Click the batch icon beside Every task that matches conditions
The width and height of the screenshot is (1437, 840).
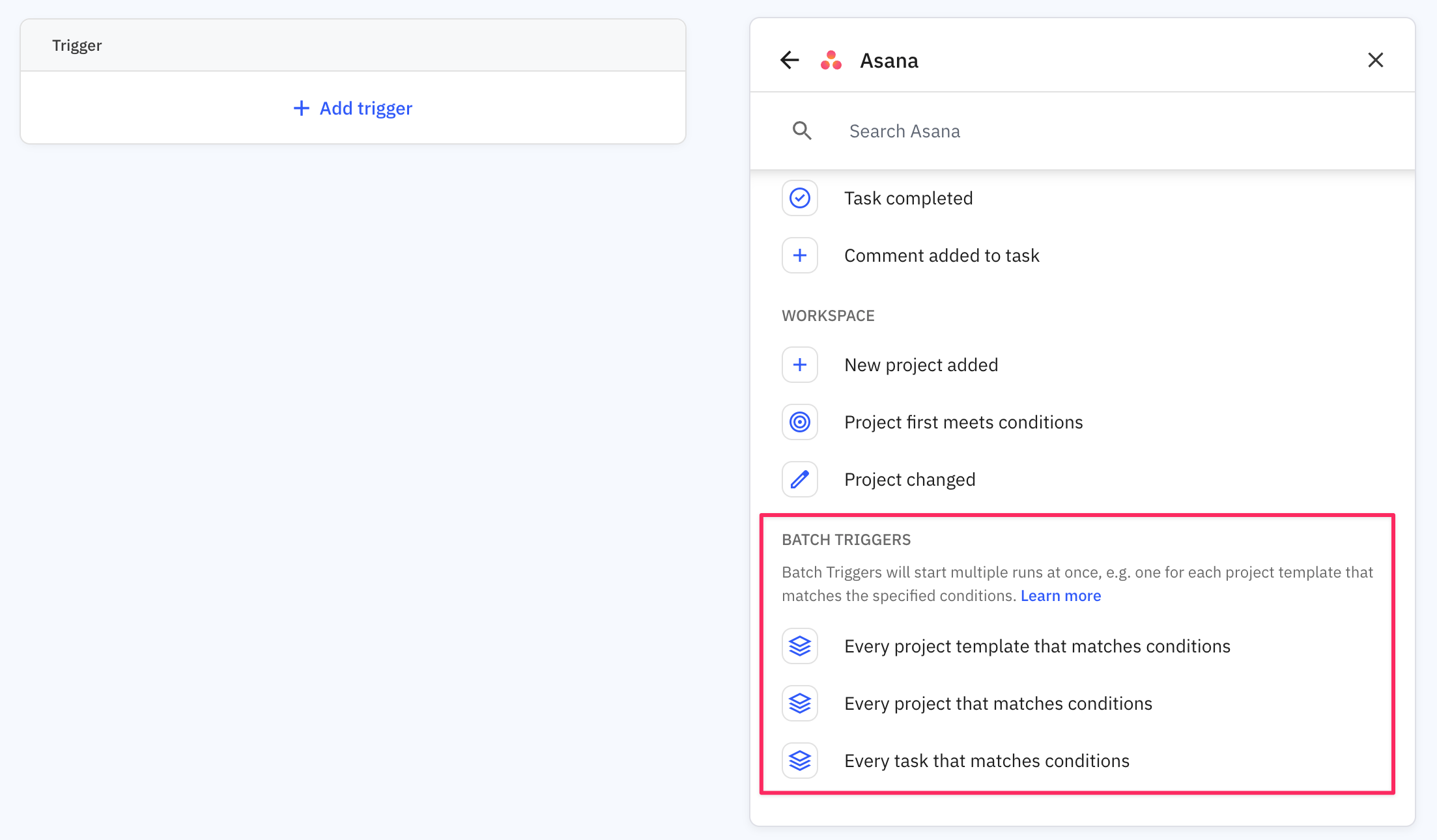(799, 760)
